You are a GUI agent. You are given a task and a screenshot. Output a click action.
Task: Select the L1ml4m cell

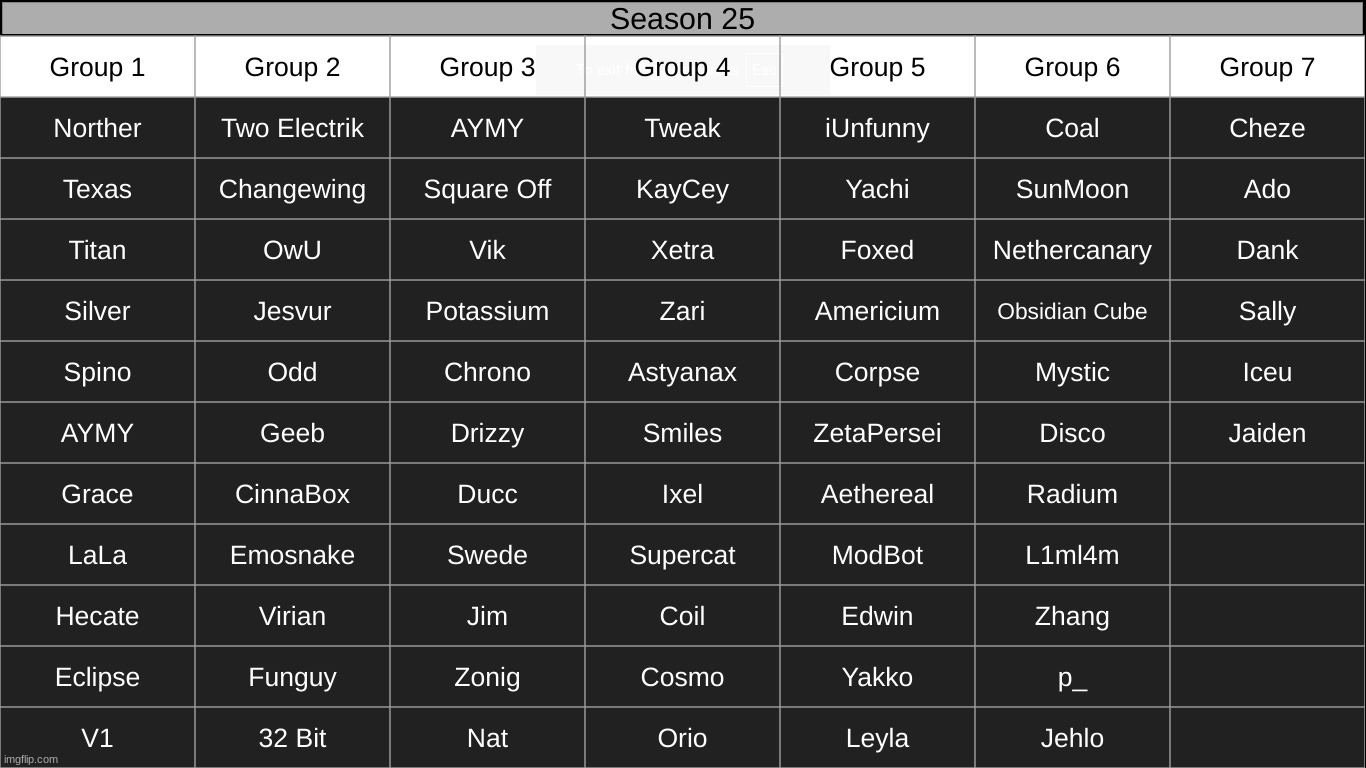tap(1072, 555)
